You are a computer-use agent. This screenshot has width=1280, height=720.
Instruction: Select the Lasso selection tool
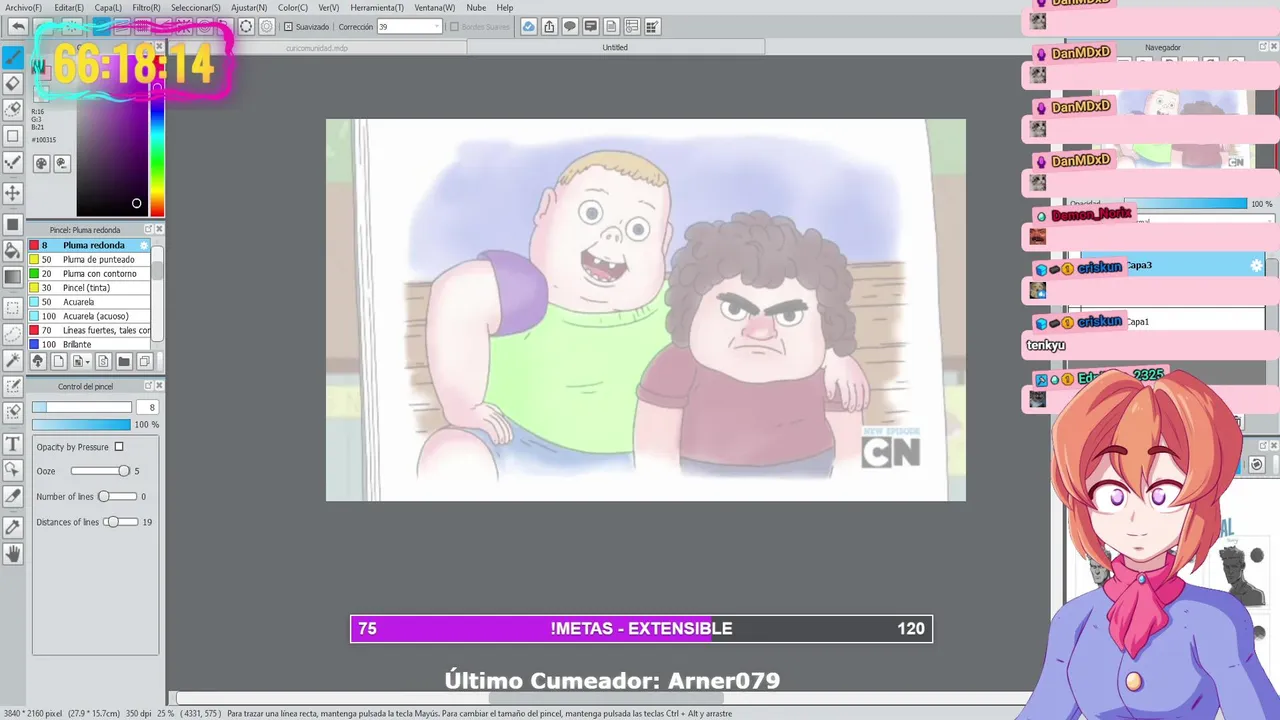pyautogui.click(x=13, y=334)
